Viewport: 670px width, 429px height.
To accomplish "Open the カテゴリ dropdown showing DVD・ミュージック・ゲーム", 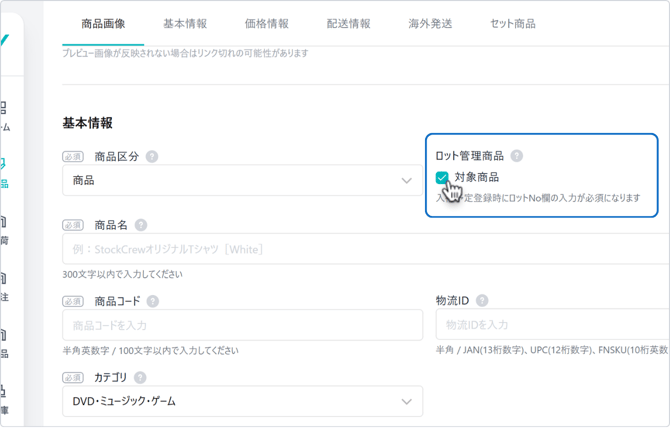I will (x=242, y=402).
